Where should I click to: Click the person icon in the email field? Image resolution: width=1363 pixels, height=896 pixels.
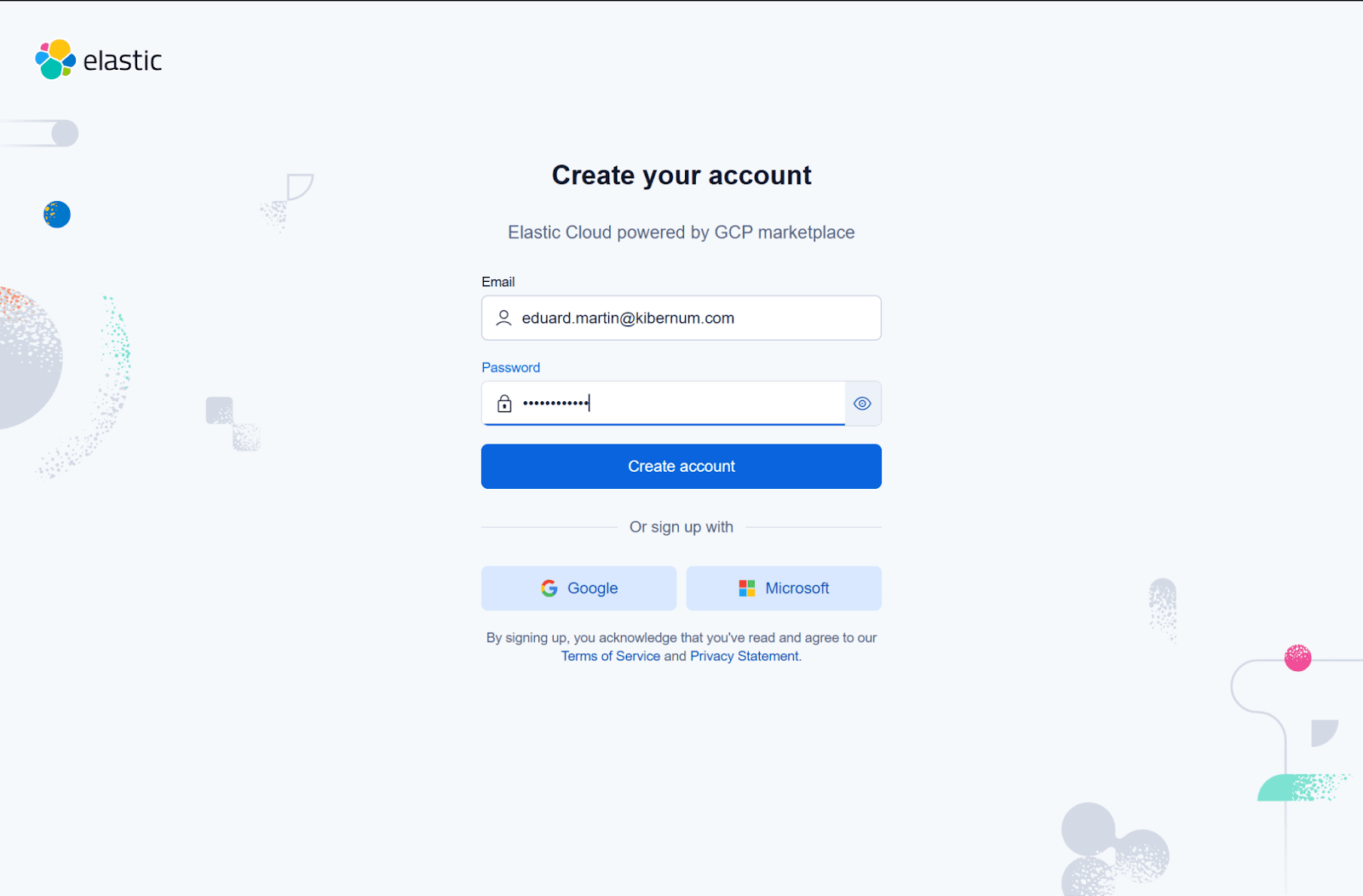503,318
